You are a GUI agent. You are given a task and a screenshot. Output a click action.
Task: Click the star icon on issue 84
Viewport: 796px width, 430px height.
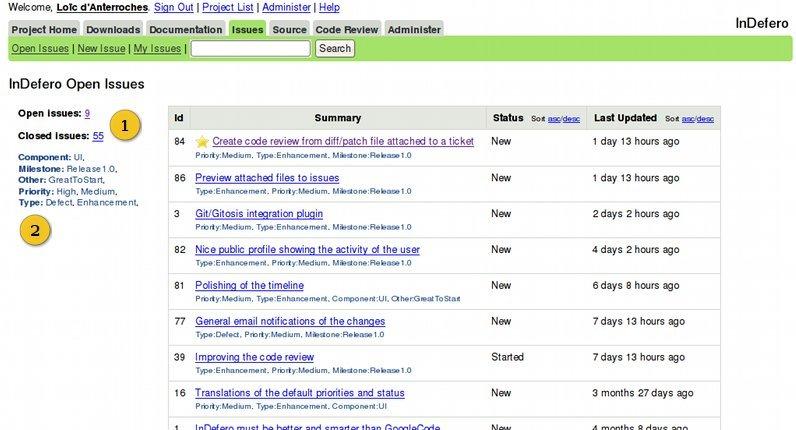(202, 142)
